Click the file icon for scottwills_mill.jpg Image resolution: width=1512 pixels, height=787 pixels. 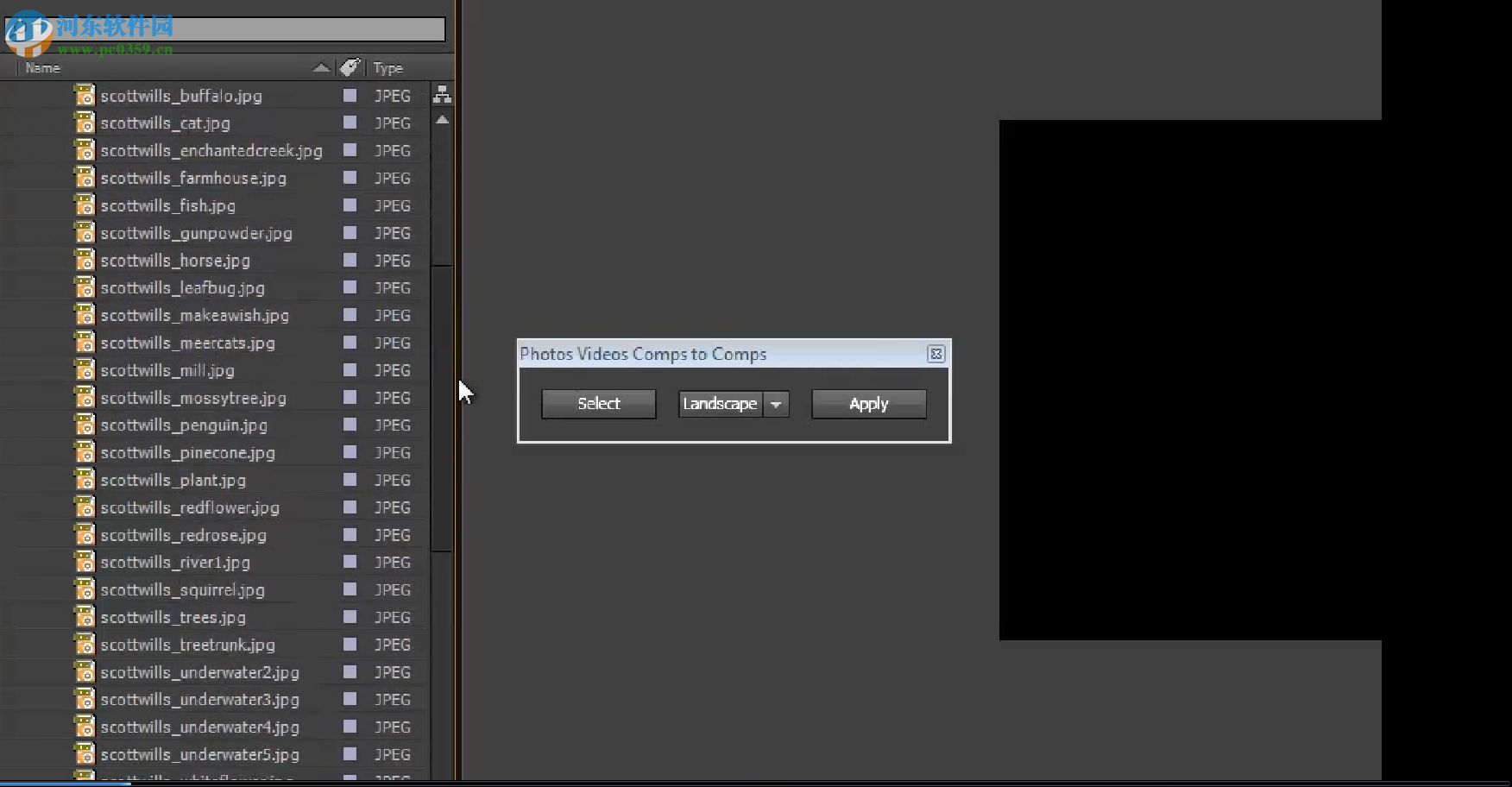[85, 370]
